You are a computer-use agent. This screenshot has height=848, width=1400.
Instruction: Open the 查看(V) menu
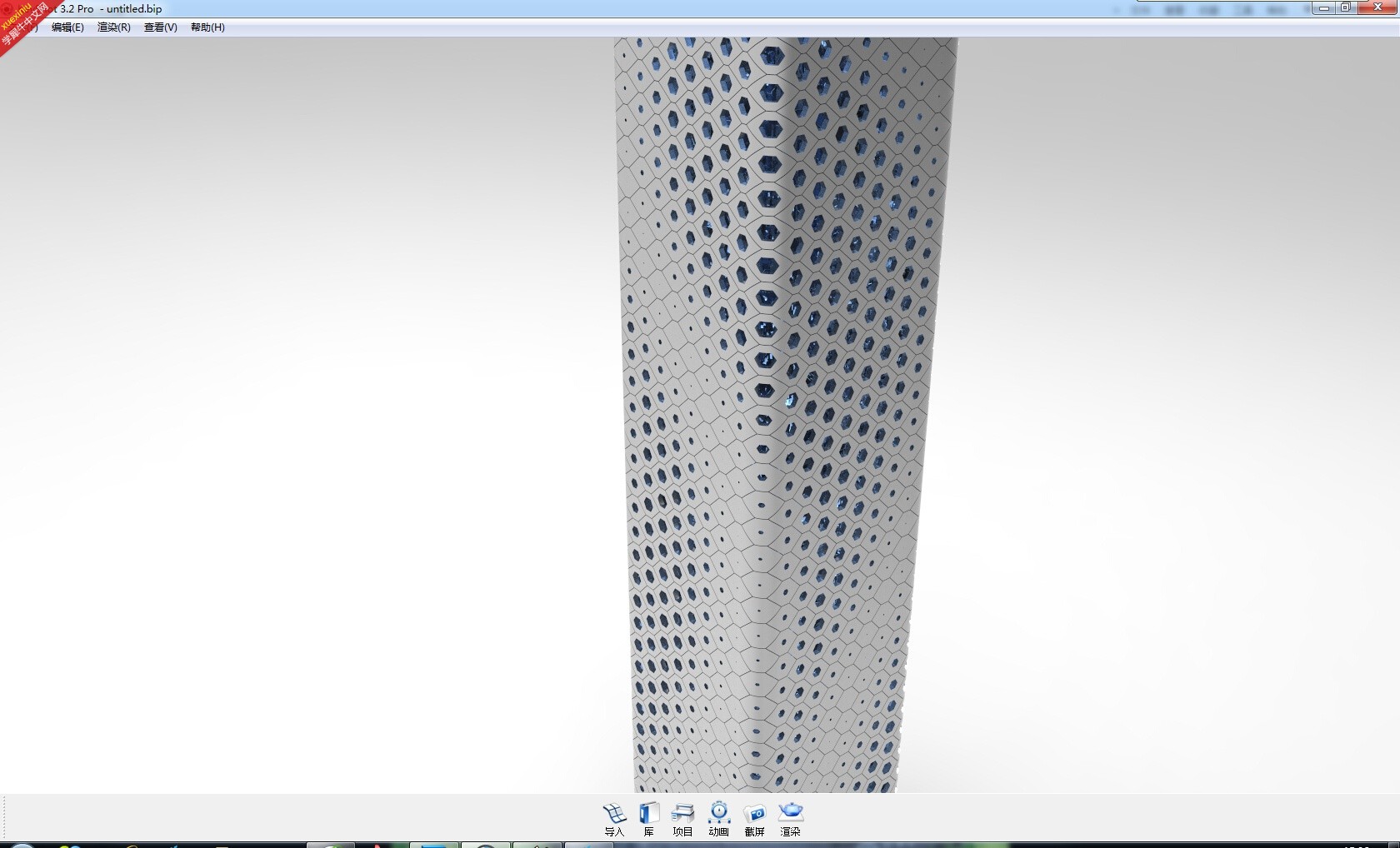tap(161, 27)
